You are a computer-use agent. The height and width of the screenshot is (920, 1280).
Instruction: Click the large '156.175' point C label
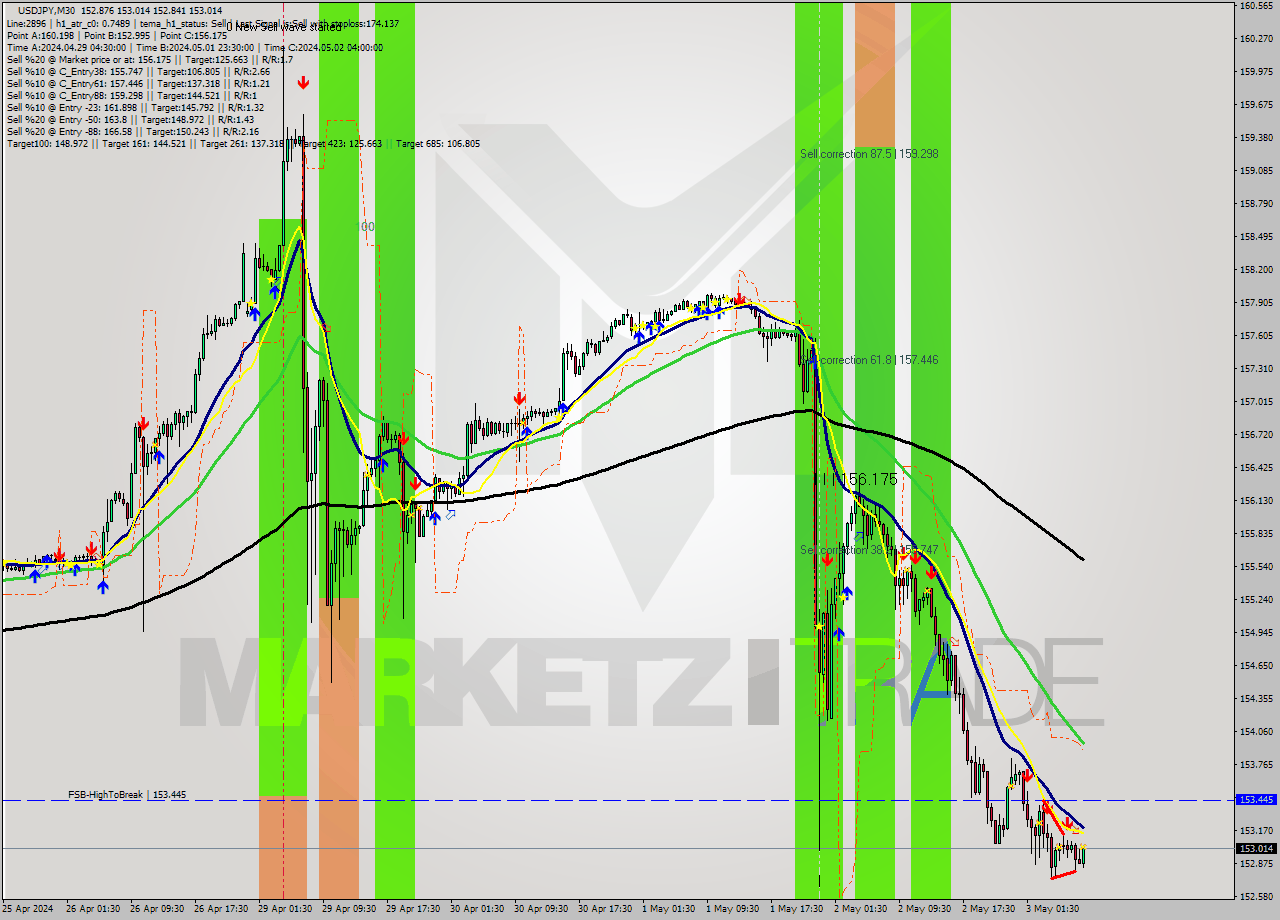pos(865,480)
